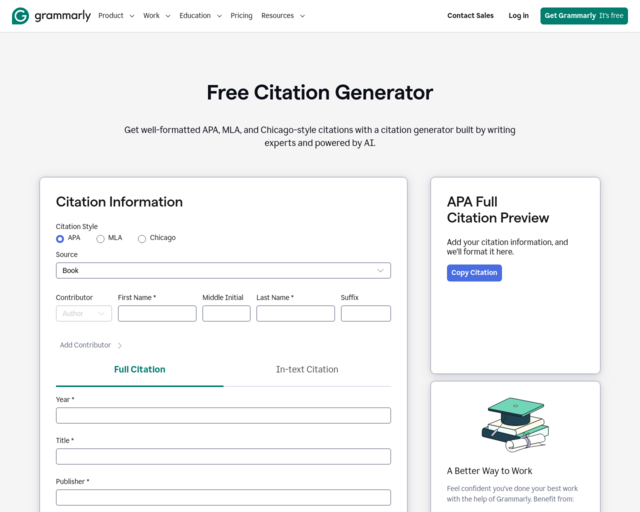This screenshot has width=640, height=512.
Task: Focus the Suffix field
Action: click(x=366, y=314)
